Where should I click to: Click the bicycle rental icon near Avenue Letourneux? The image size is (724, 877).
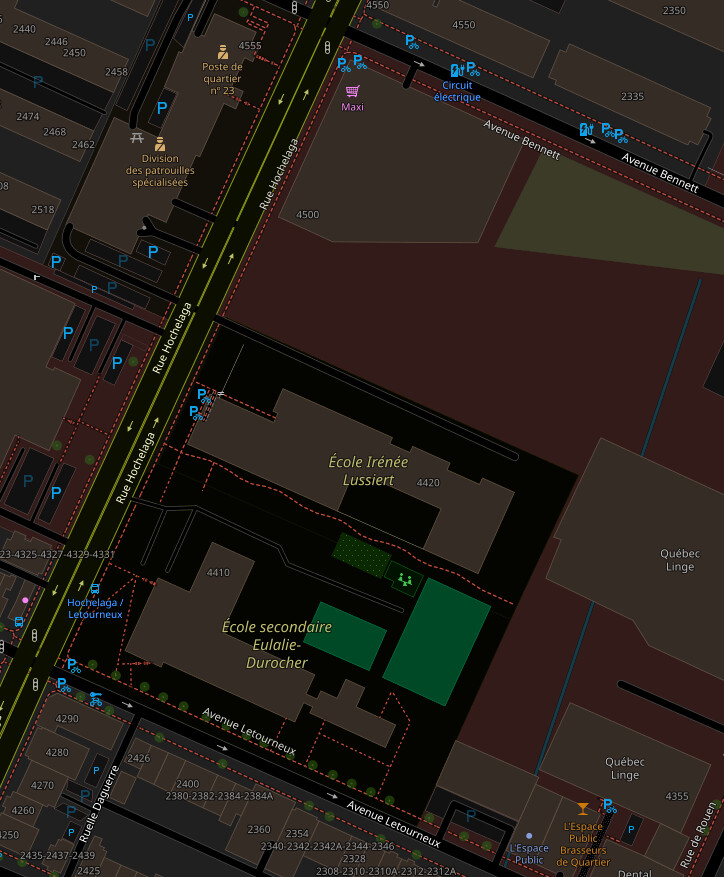[x=95, y=699]
